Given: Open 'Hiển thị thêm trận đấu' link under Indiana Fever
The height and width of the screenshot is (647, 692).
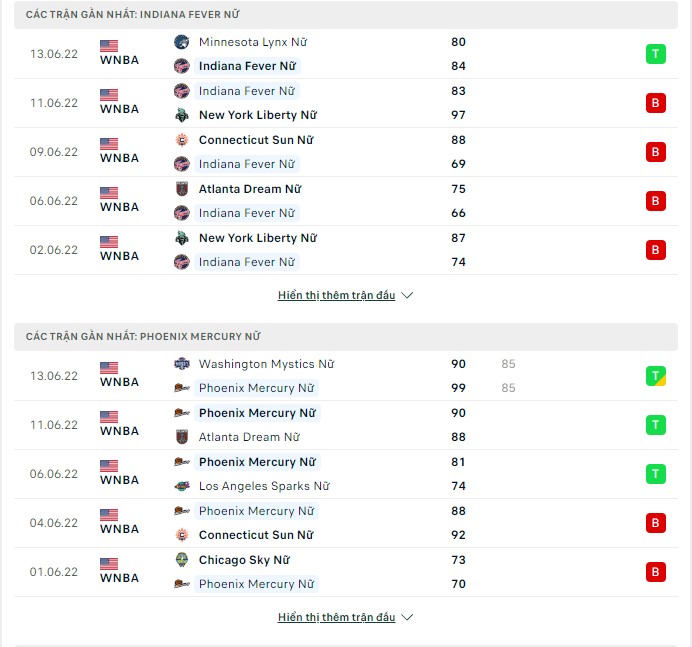Looking at the screenshot, I should 336,295.
